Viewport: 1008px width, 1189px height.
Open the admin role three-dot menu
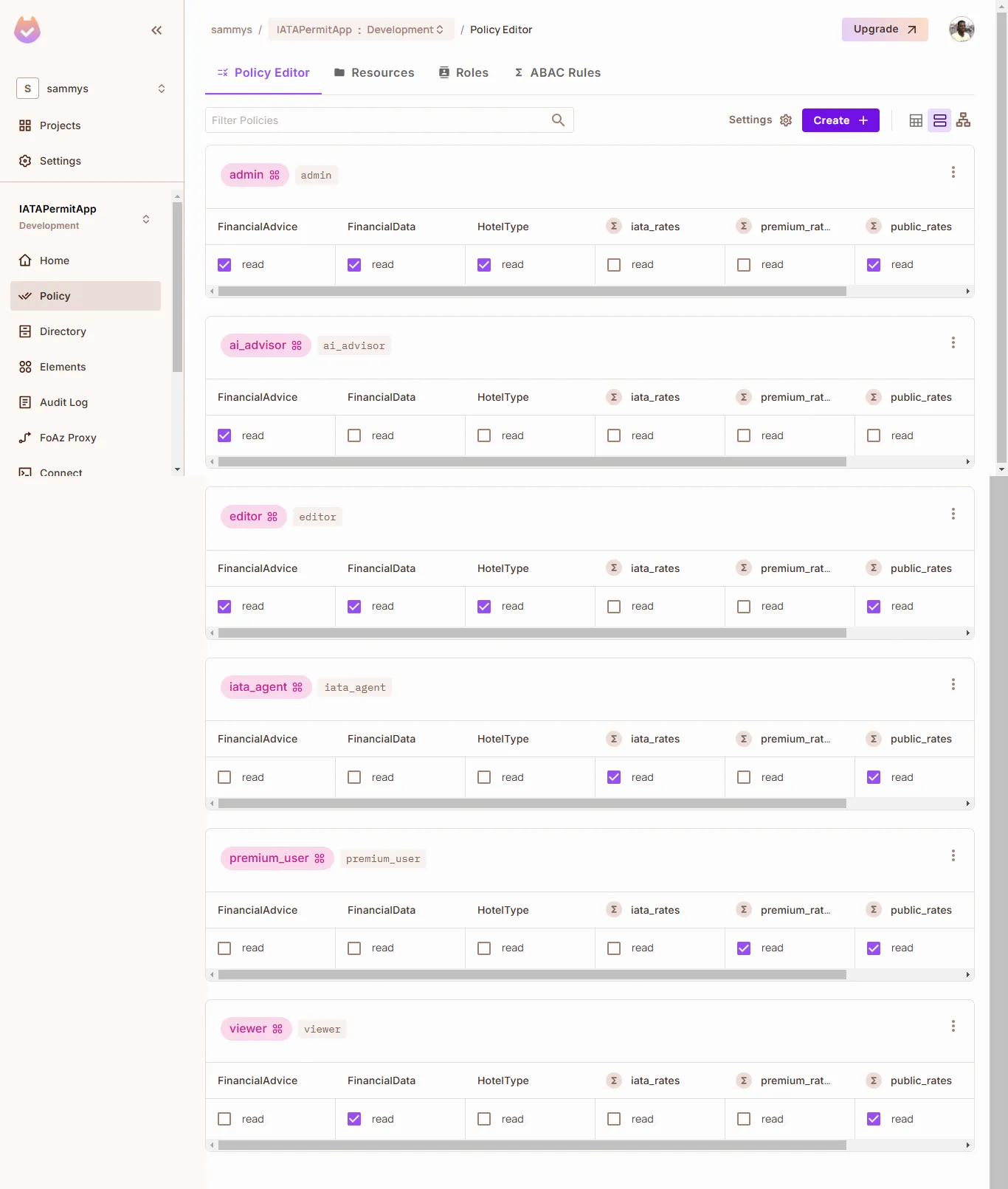coord(953,172)
